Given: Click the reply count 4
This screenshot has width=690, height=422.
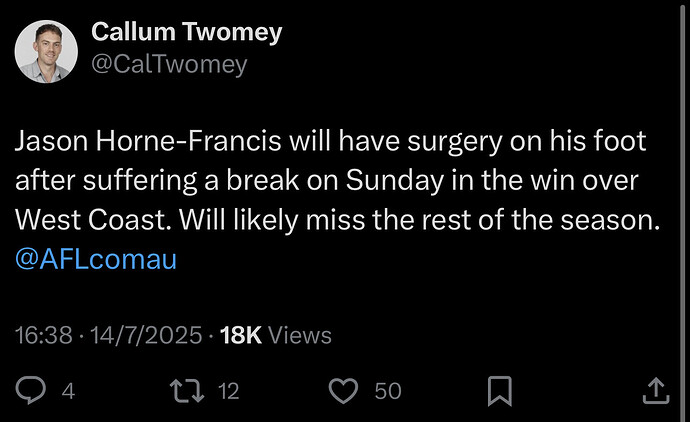Looking at the screenshot, I should pyautogui.click(x=68, y=391).
